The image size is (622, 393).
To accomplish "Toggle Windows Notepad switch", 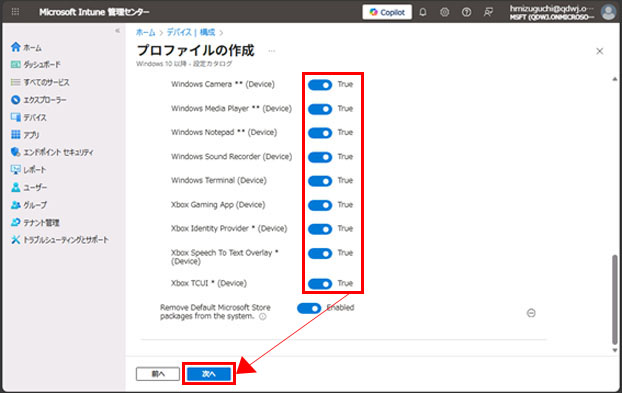I will tap(320, 133).
